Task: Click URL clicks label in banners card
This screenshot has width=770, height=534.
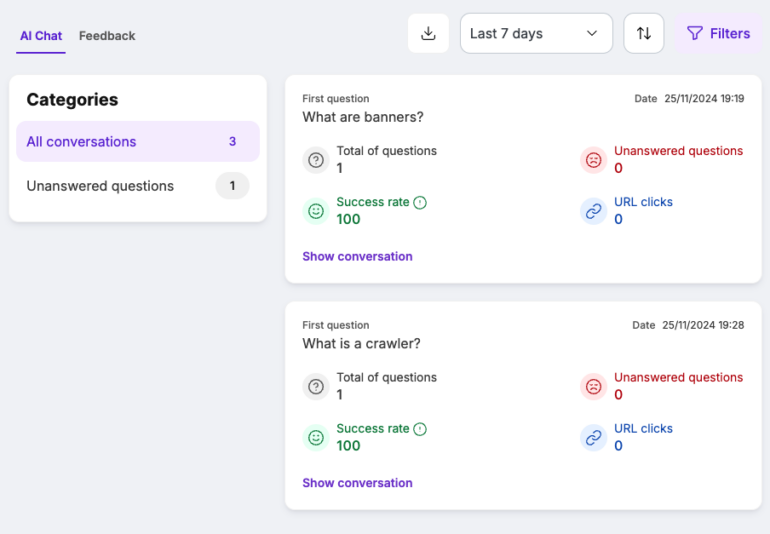Action: click(x=643, y=202)
